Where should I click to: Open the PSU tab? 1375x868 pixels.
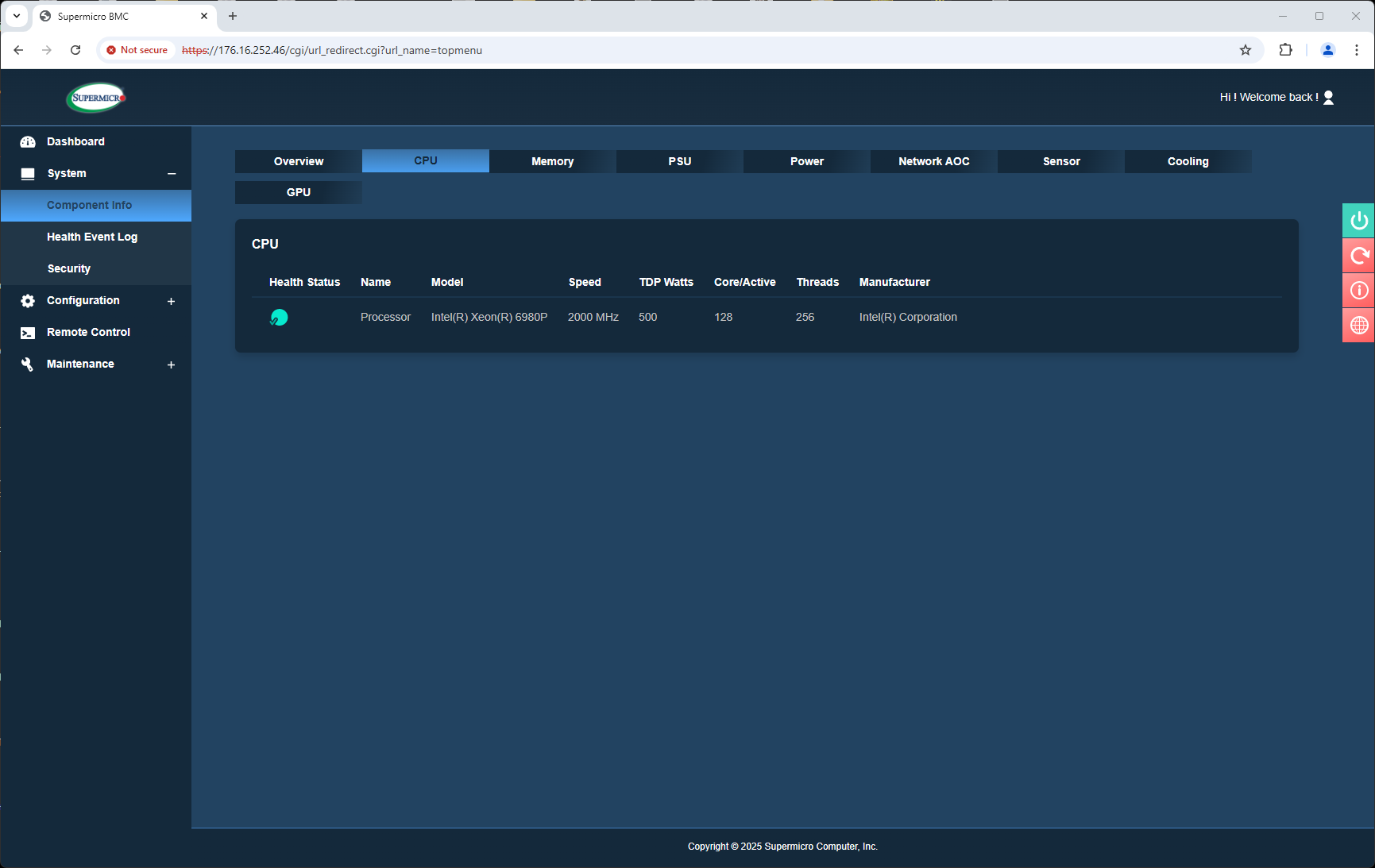point(680,161)
